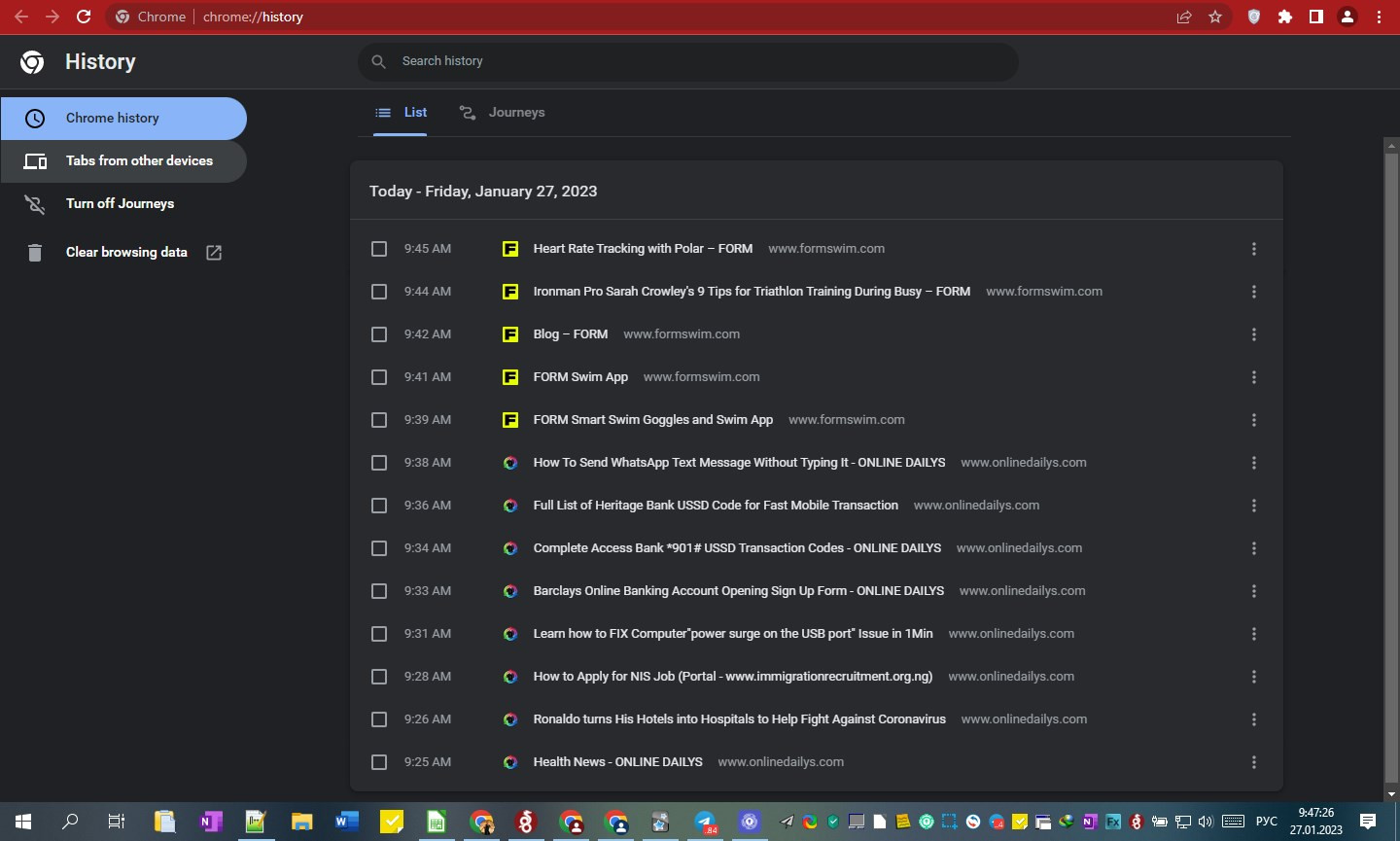Expand more actions for Heritage Bank USSD entry

pos(1254,506)
